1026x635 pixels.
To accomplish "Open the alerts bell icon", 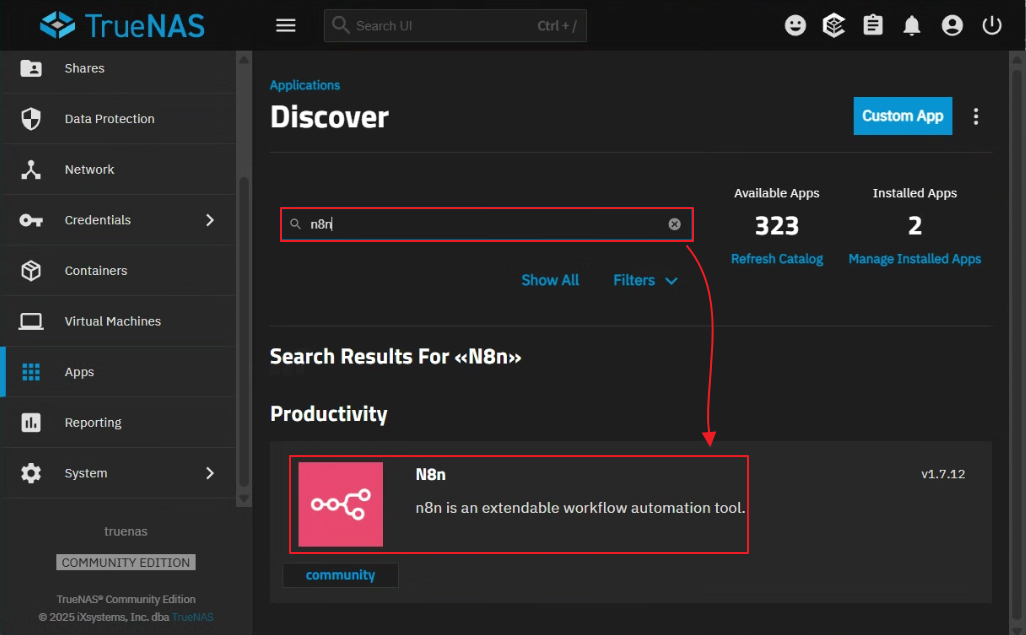I will coord(911,26).
